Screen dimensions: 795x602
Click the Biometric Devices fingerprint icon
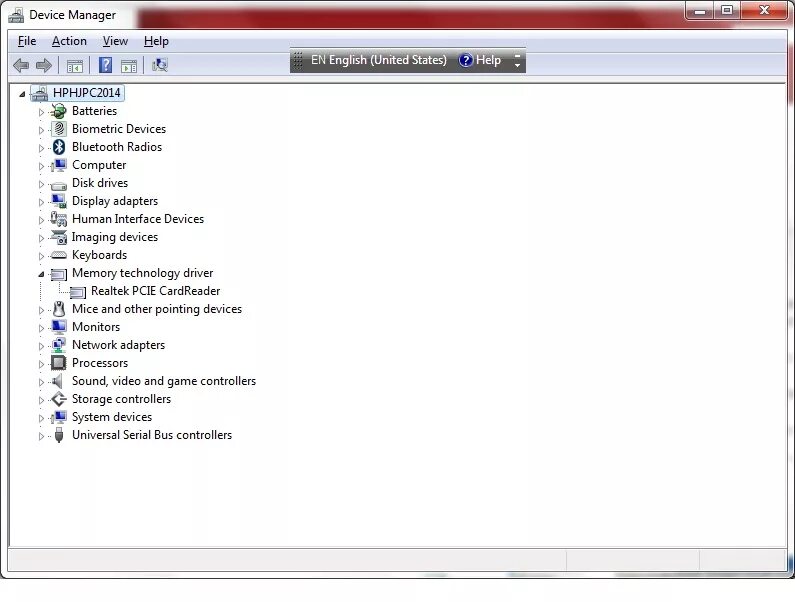(59, 129)
